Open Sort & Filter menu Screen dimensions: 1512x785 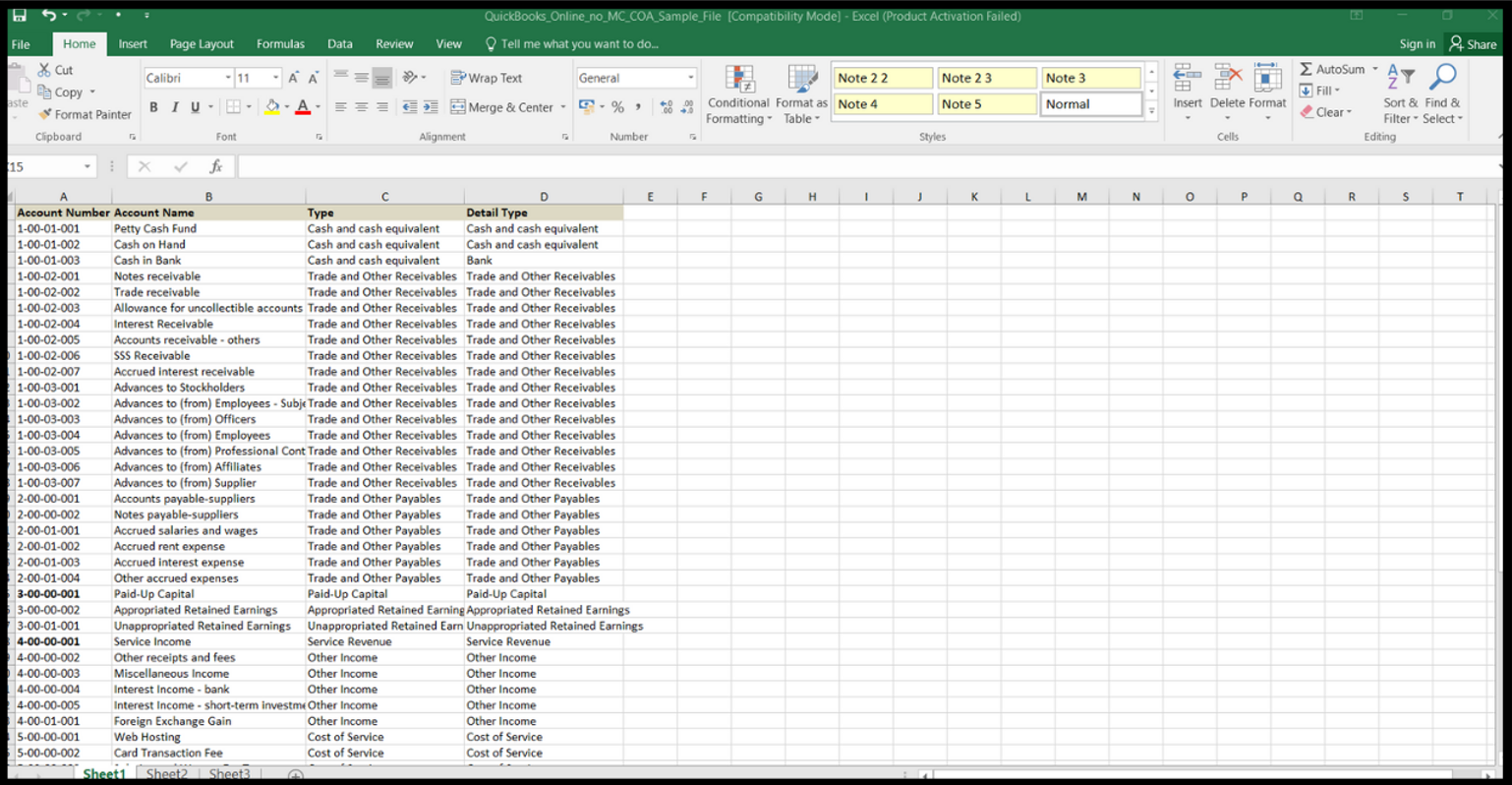(x=1400, y=95)
